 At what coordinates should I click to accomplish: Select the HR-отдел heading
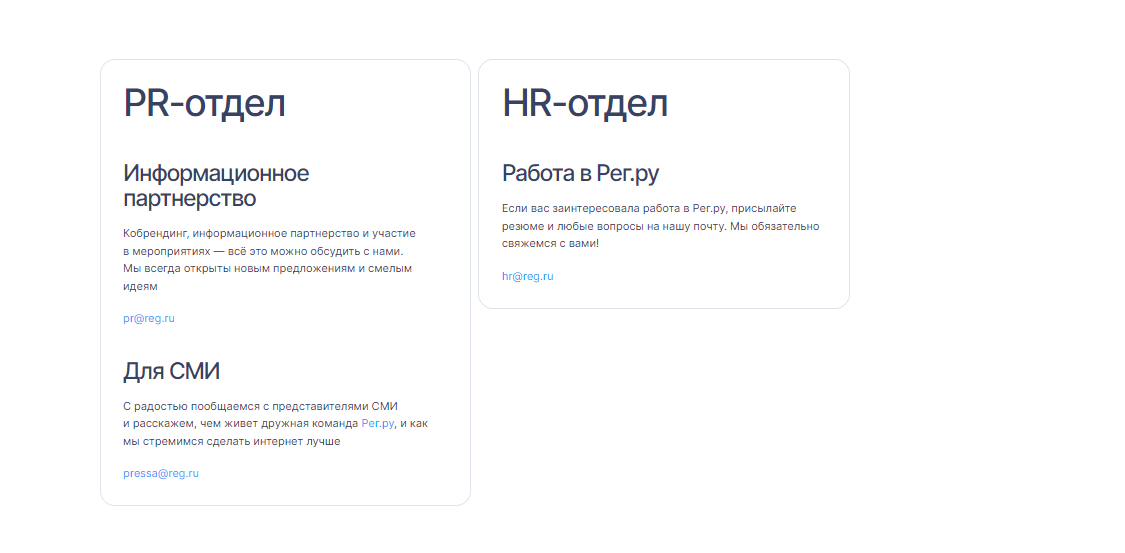pyautogui.click(x=585, y=103)
